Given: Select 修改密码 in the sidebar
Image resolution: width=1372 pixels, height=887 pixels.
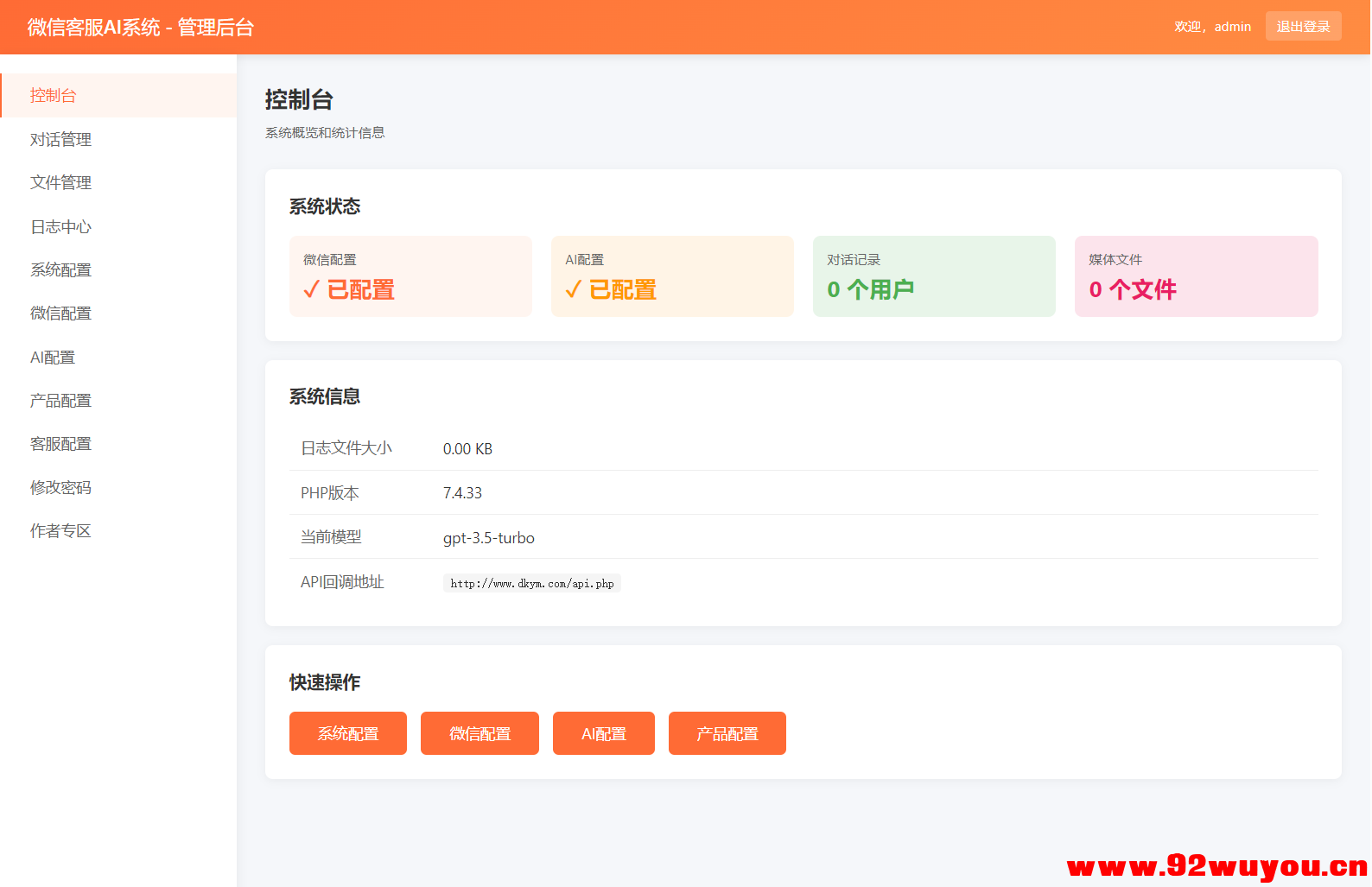Looking at the screenshot, I should click(x=60, y=487).
